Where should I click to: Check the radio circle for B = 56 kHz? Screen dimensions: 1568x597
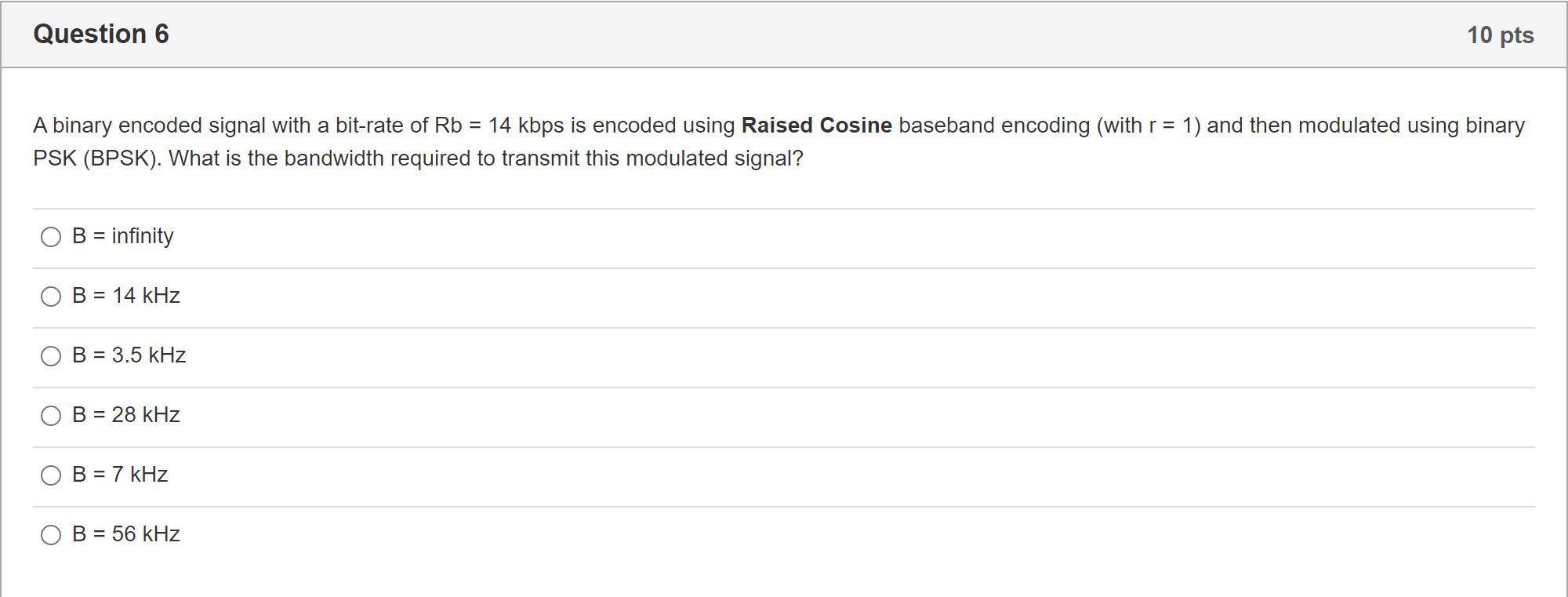[51, 535]
